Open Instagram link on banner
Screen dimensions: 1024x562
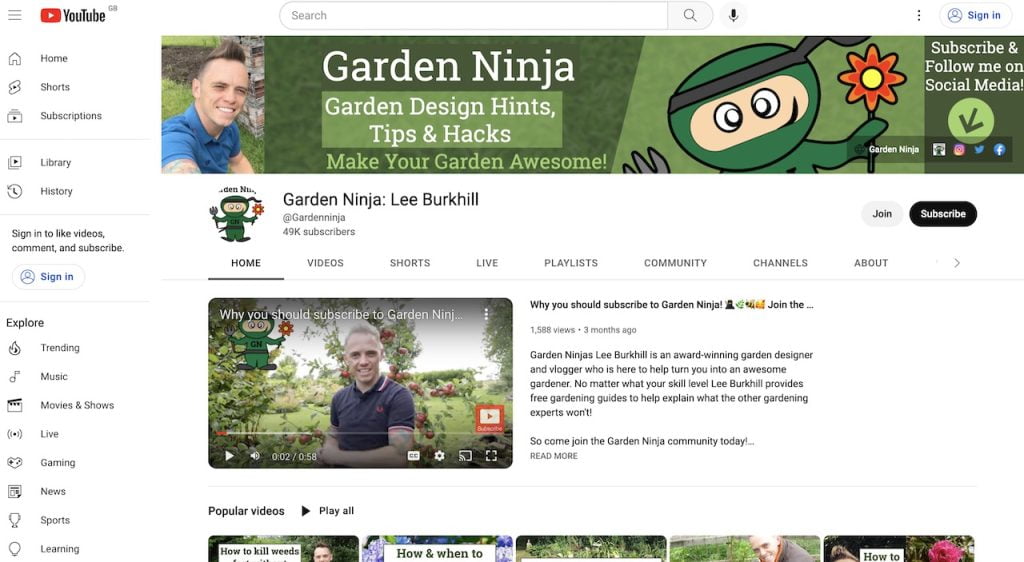(x=959, y=149)
